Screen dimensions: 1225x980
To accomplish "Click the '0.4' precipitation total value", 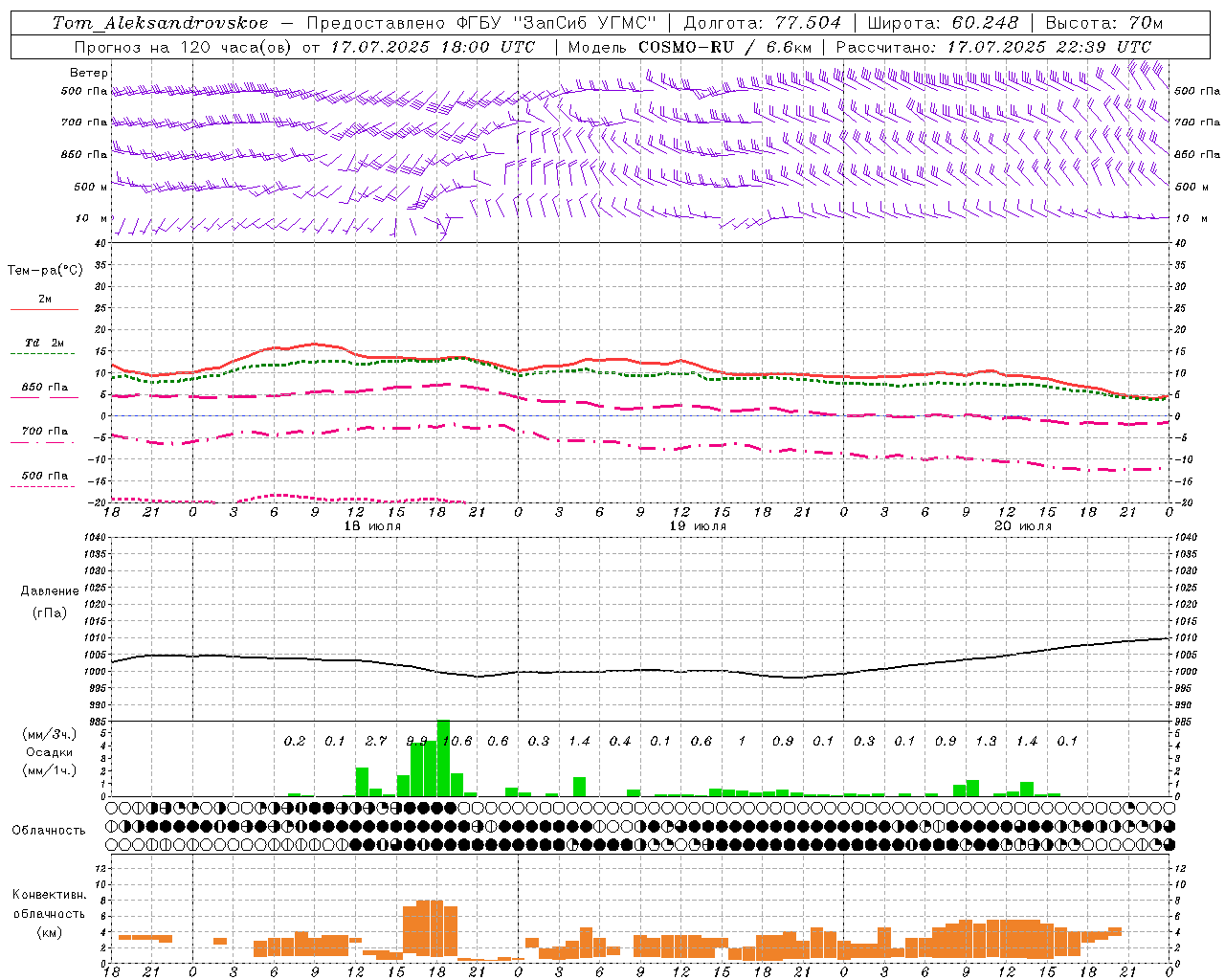I will coord(620,741).
